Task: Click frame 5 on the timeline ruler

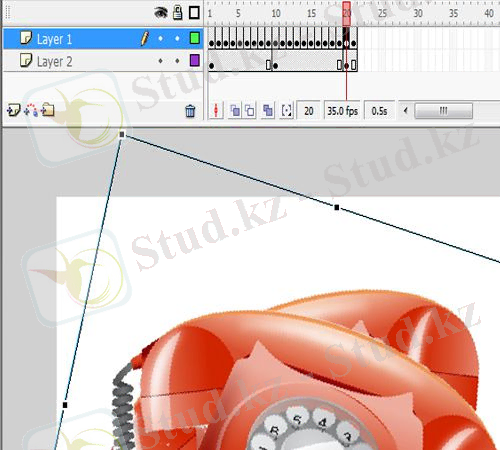Action: pyautogui.click(x=238, y=13)
